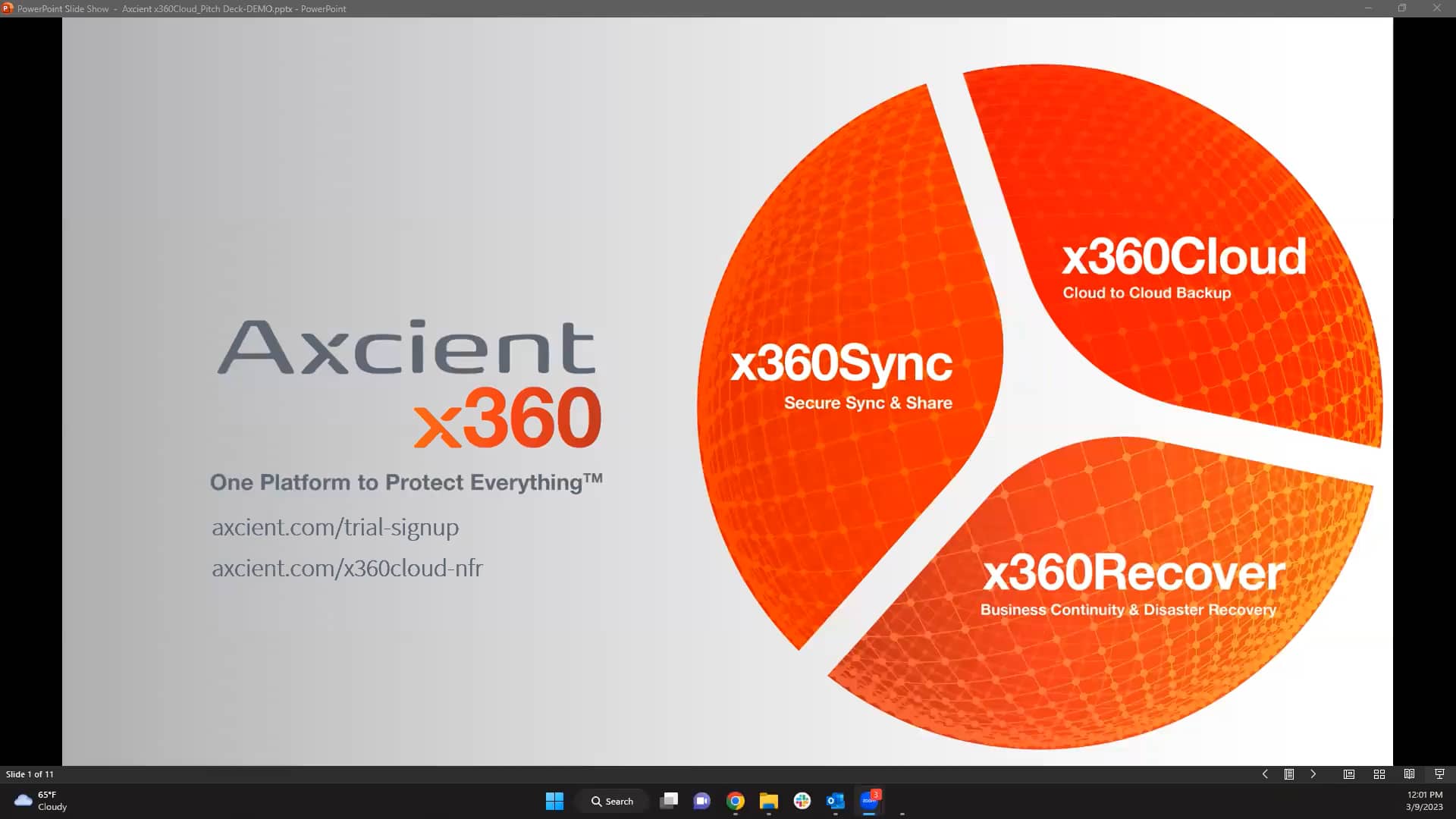Open Outlook from the taskbar
Viewport: 1456px width, 819px height.
(x=835, y=801)
